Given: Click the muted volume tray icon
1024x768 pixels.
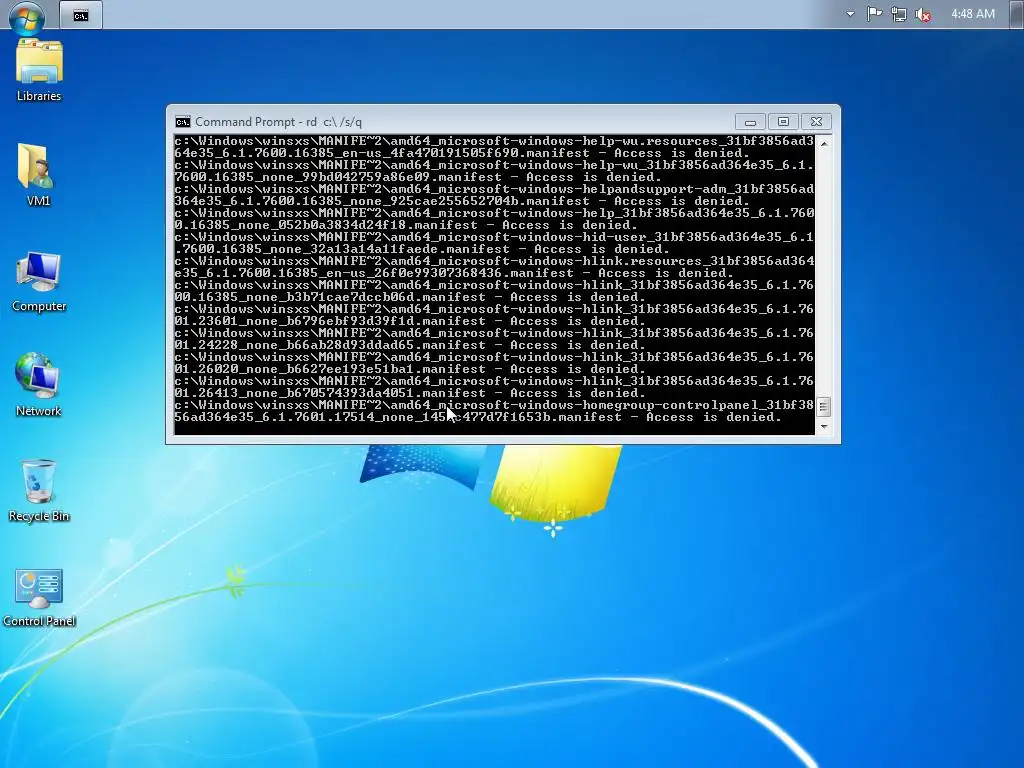Looking at the screenshot, I should pyautogui.click(x=923, y=14).
